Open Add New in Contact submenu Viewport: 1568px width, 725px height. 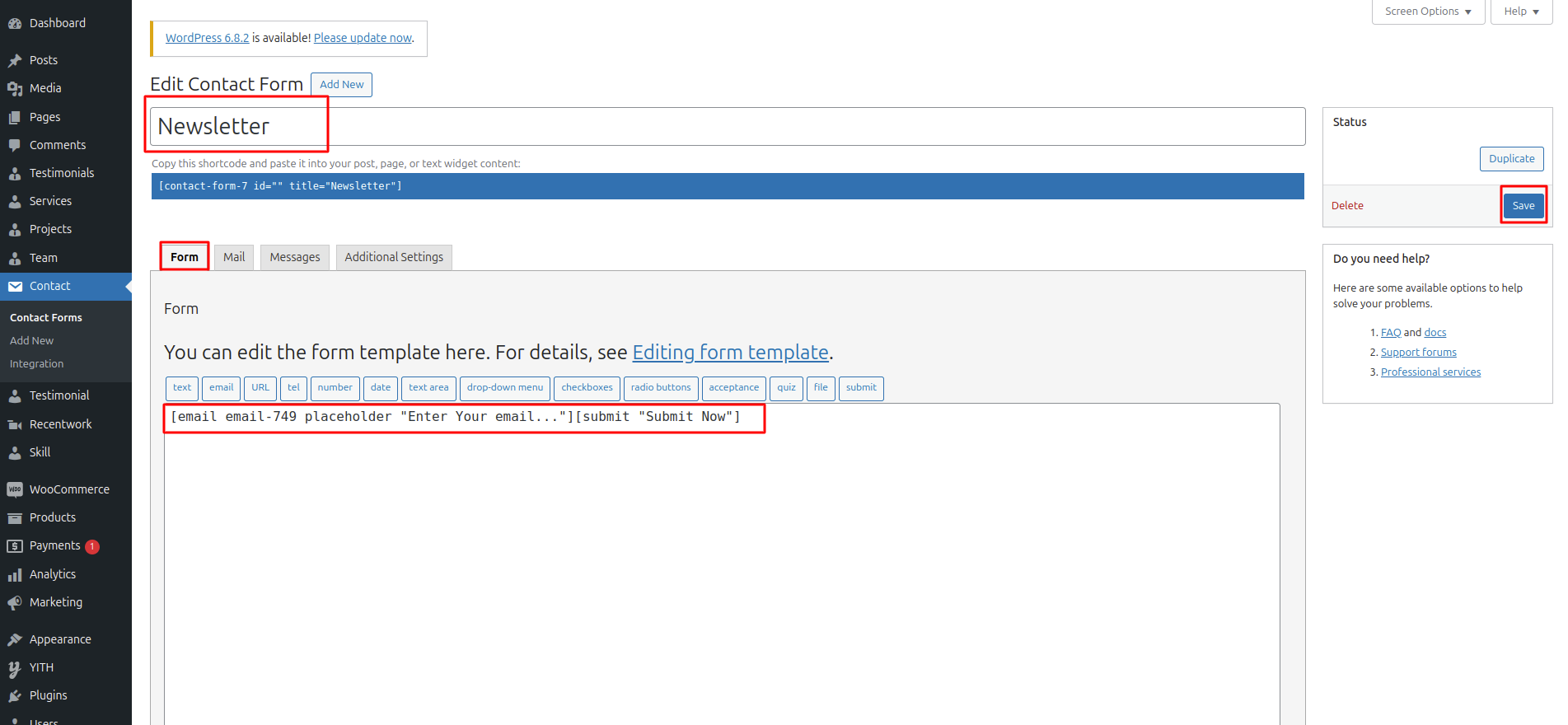[x=31, y=340]
